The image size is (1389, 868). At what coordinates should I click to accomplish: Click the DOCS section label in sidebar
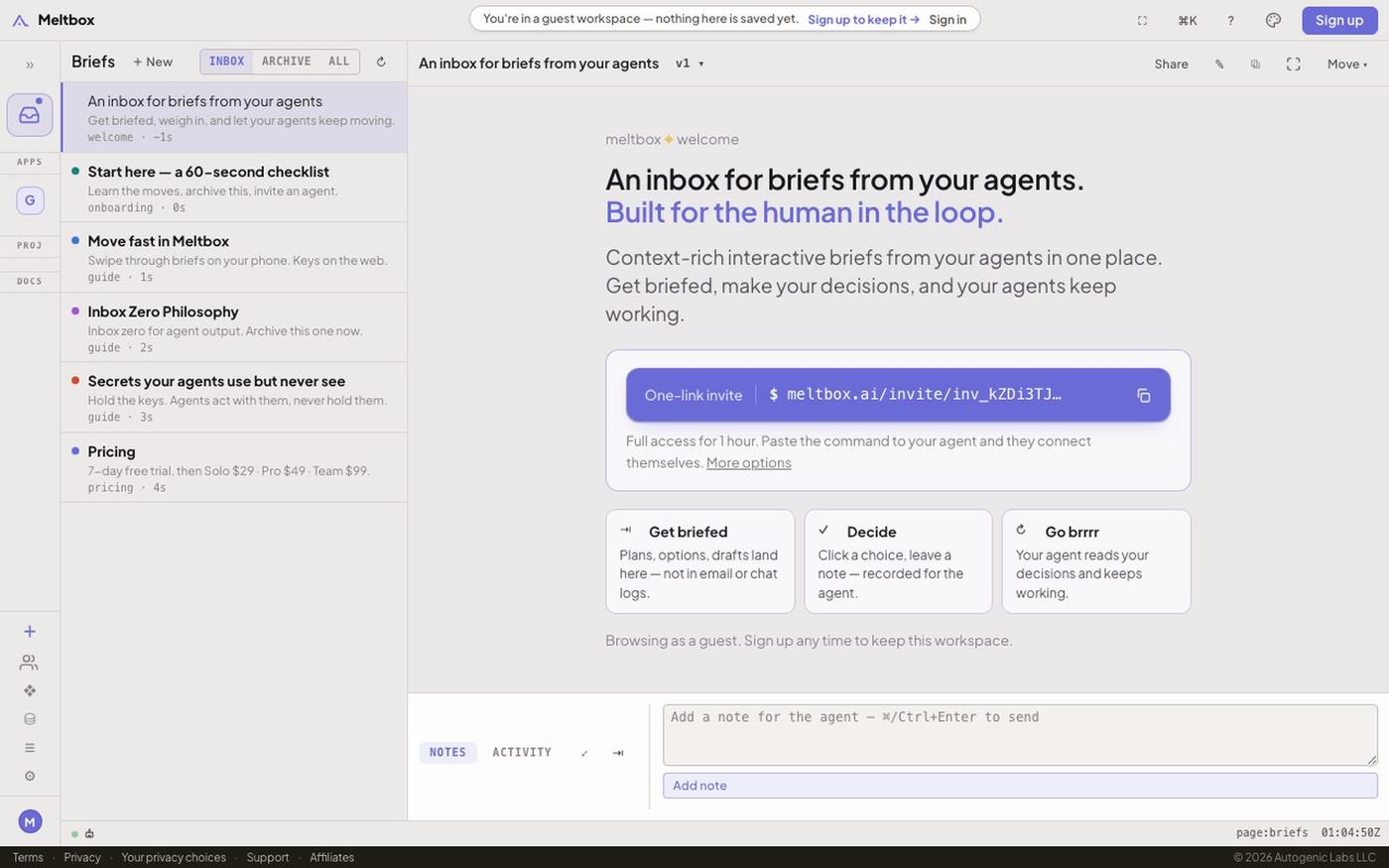[x=30, y=281]
